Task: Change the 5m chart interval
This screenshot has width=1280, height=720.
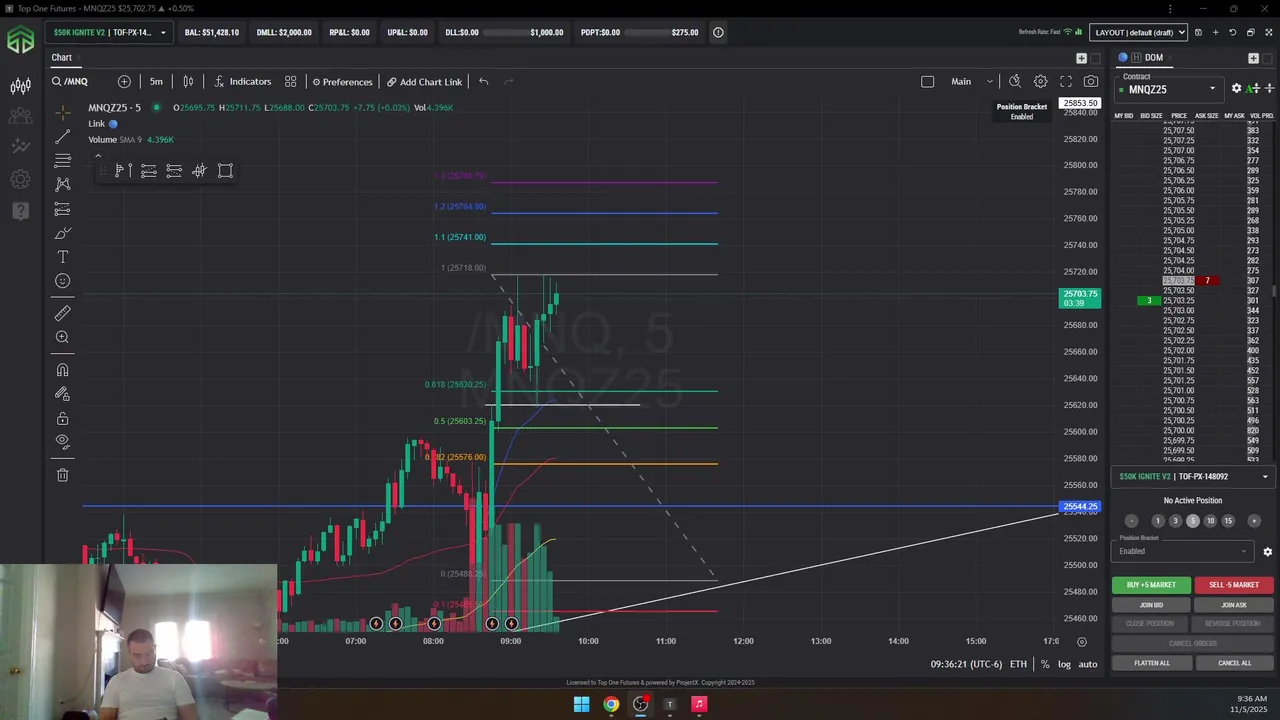Action: point(156,82)
